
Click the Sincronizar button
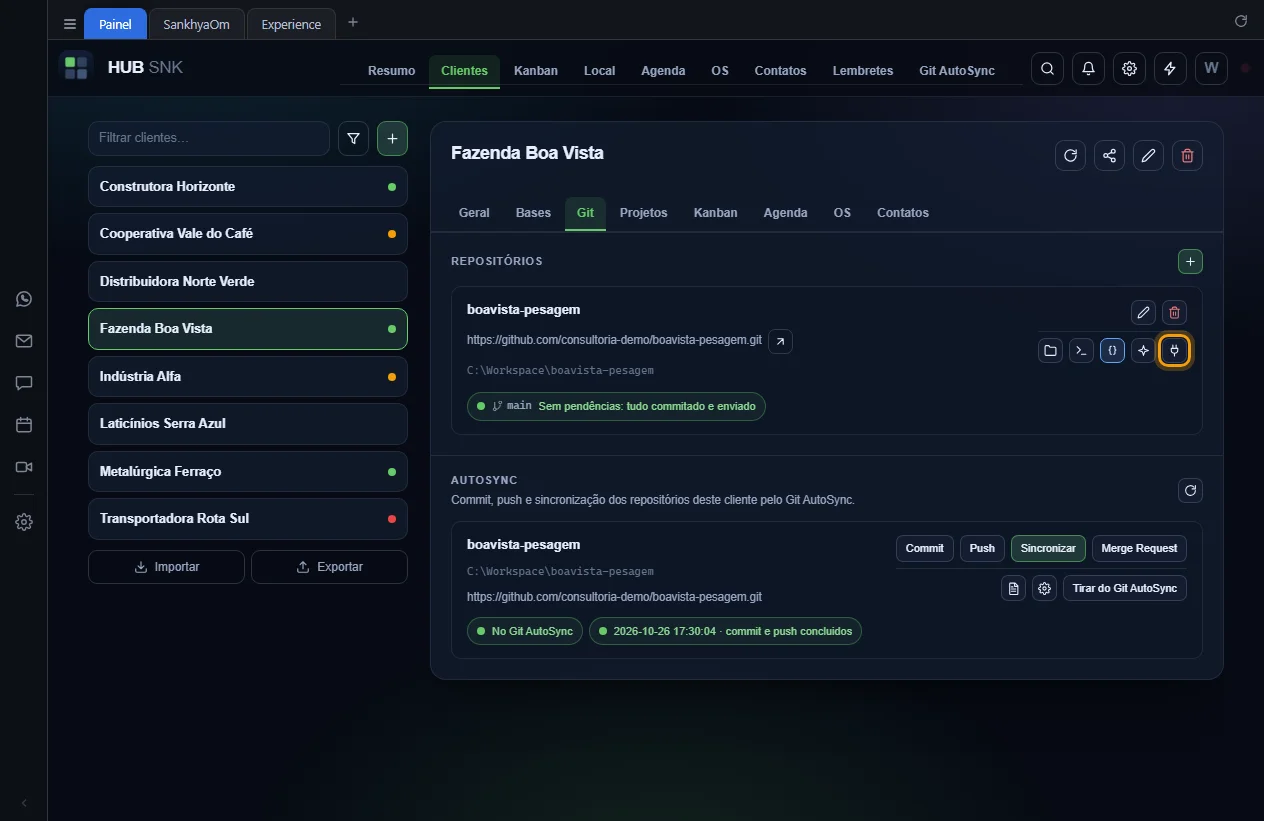(1048, 548)
